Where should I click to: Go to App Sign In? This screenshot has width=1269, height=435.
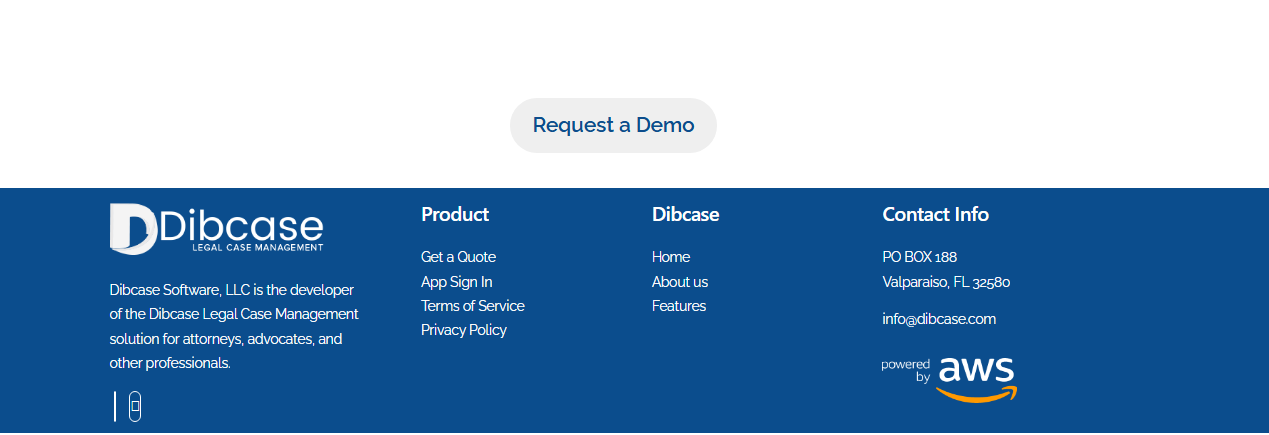(x=456, y=282)
